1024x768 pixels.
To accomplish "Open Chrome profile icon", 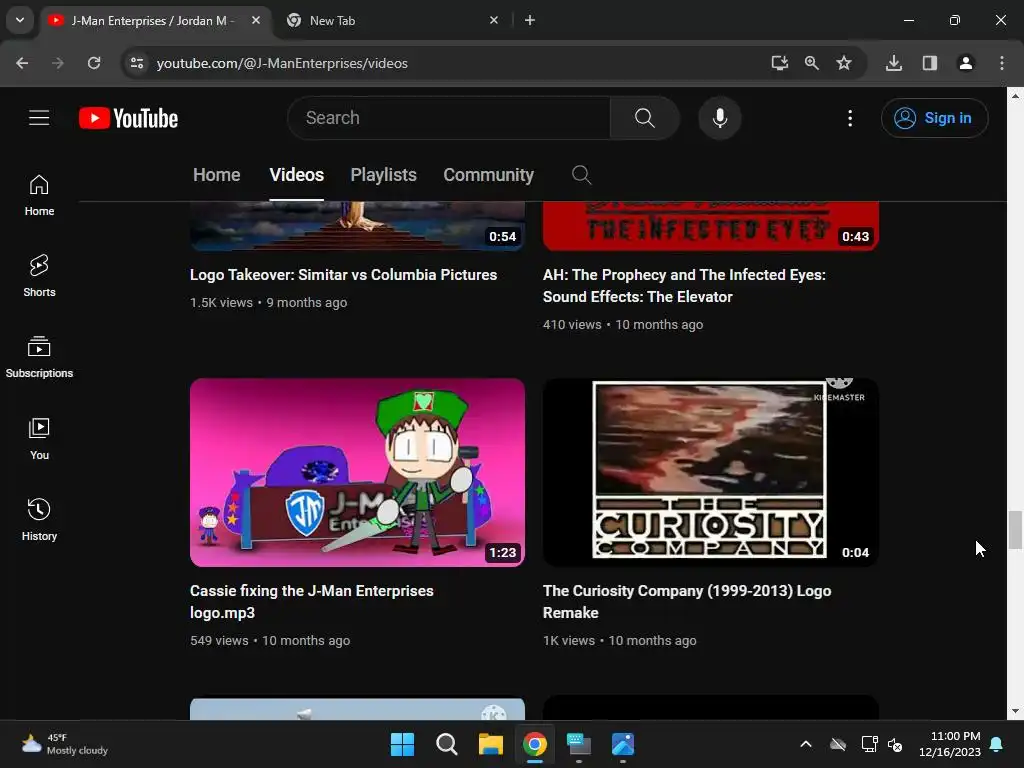I will click(x=965, y=63).
